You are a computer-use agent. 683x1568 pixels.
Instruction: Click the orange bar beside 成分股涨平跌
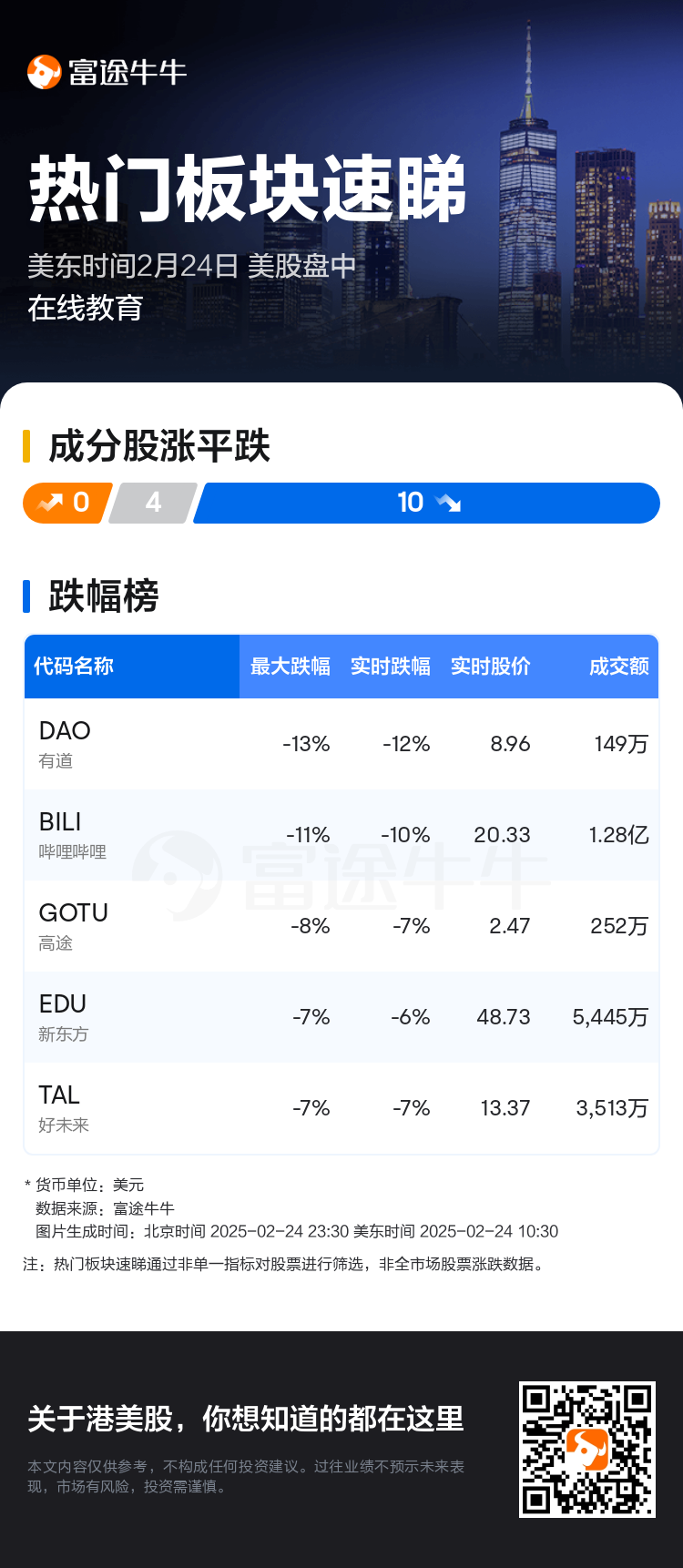tap(26, 446)
